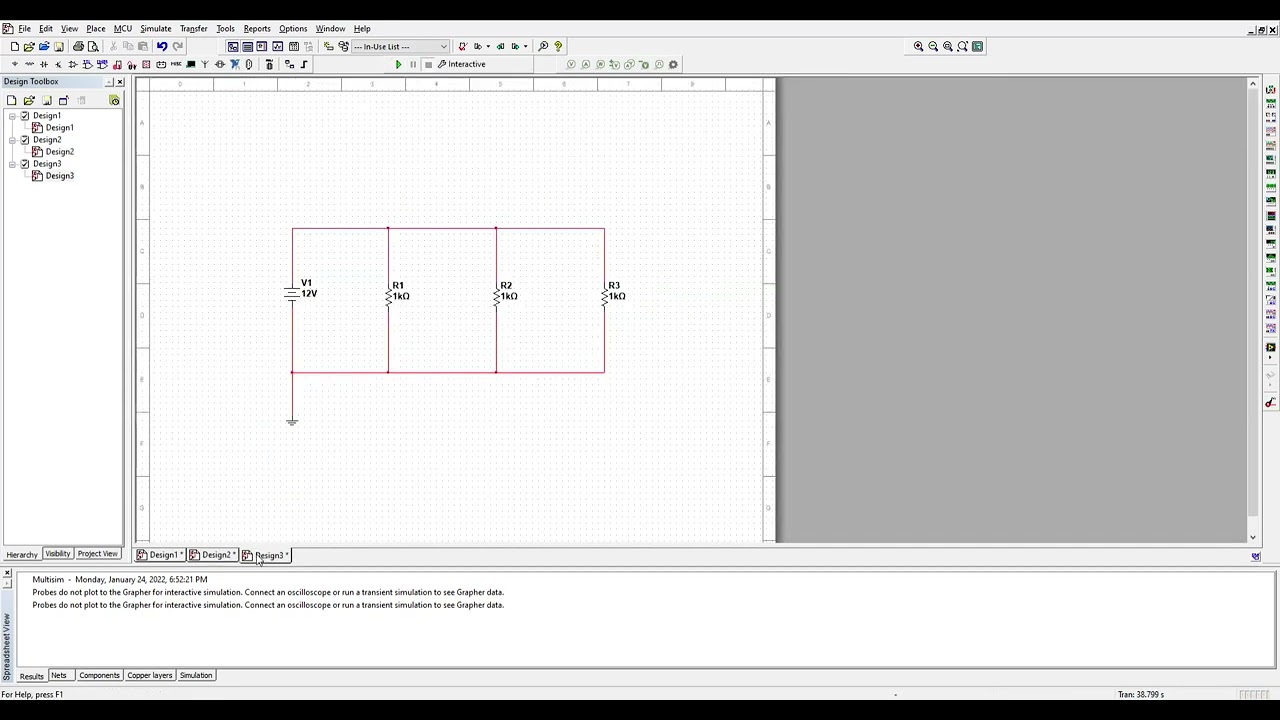This screenshot has height=720, width=1280.
Task: Click New design icon in Design Toolbox
Action: click(11, 100)
